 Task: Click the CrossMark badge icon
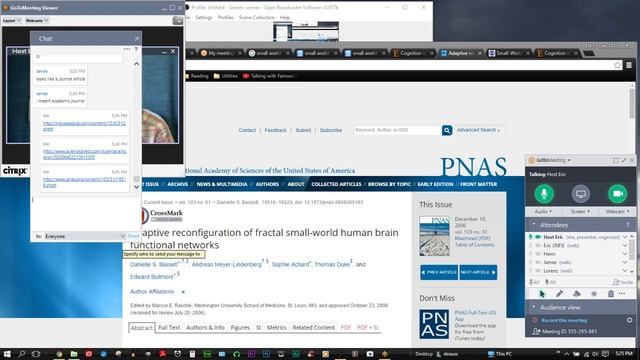click(x=162, y=215)
